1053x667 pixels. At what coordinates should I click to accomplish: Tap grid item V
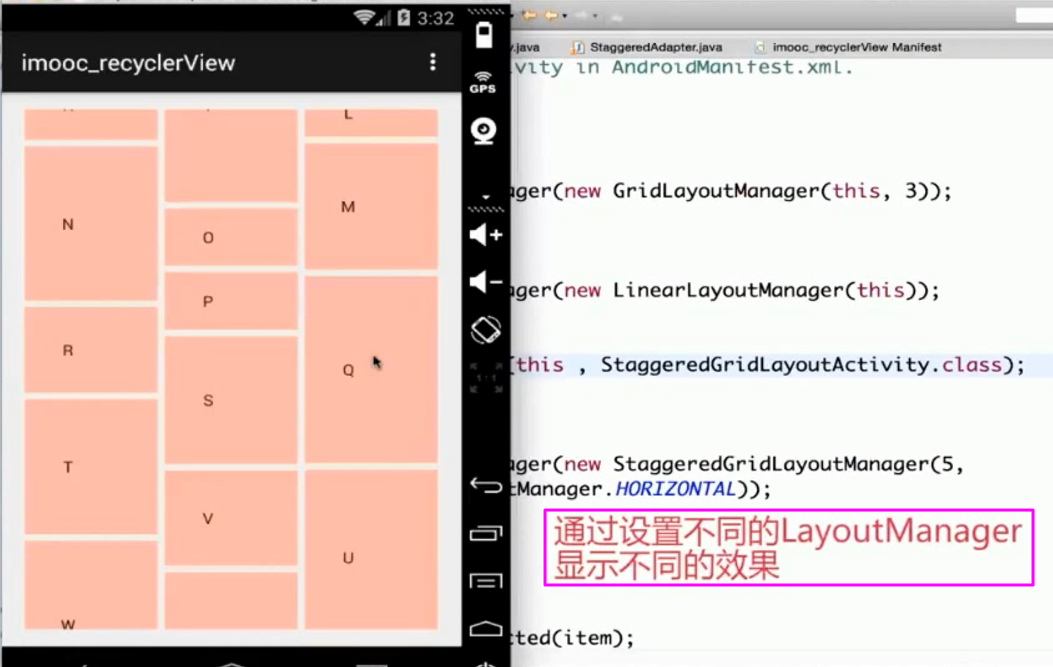(x=231, y=518)
